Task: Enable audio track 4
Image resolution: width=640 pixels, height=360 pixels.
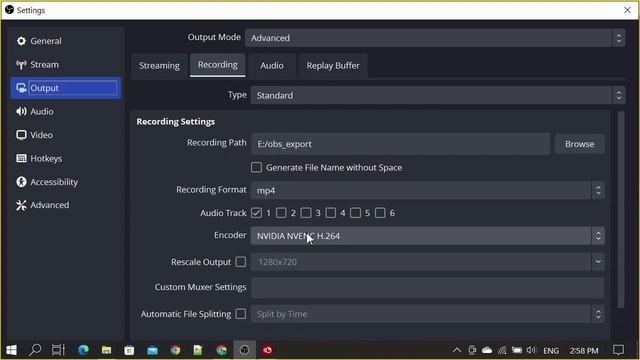Action: pos(331,213)
